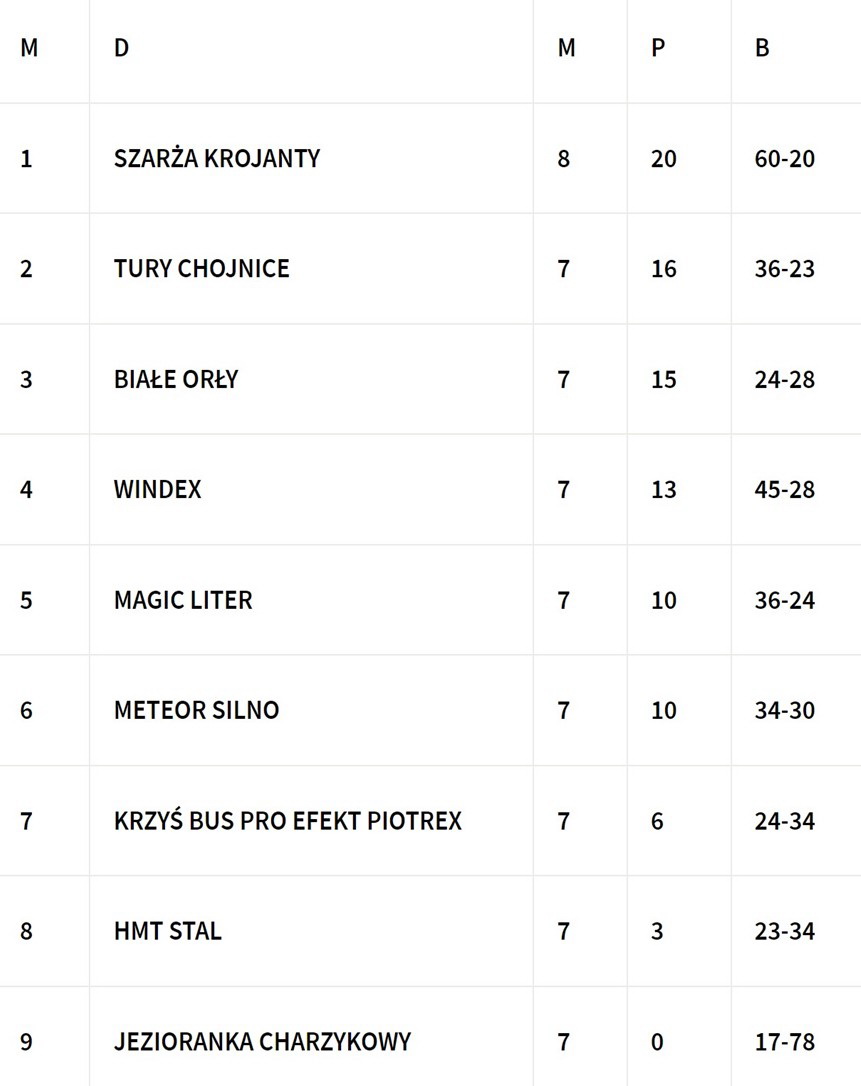Click the 34-30 goals cell
Viewport: 861px width, 1086px height.
[x=785, y=710]
